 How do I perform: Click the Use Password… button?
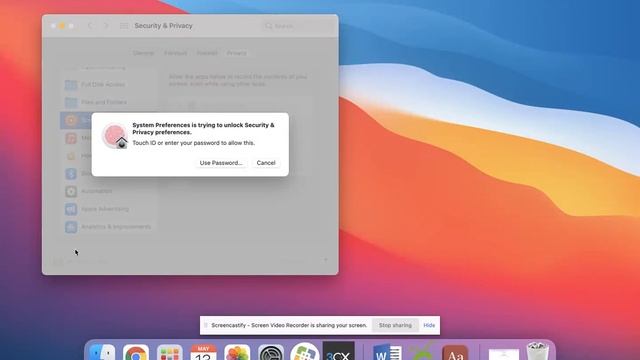point(220,163)
